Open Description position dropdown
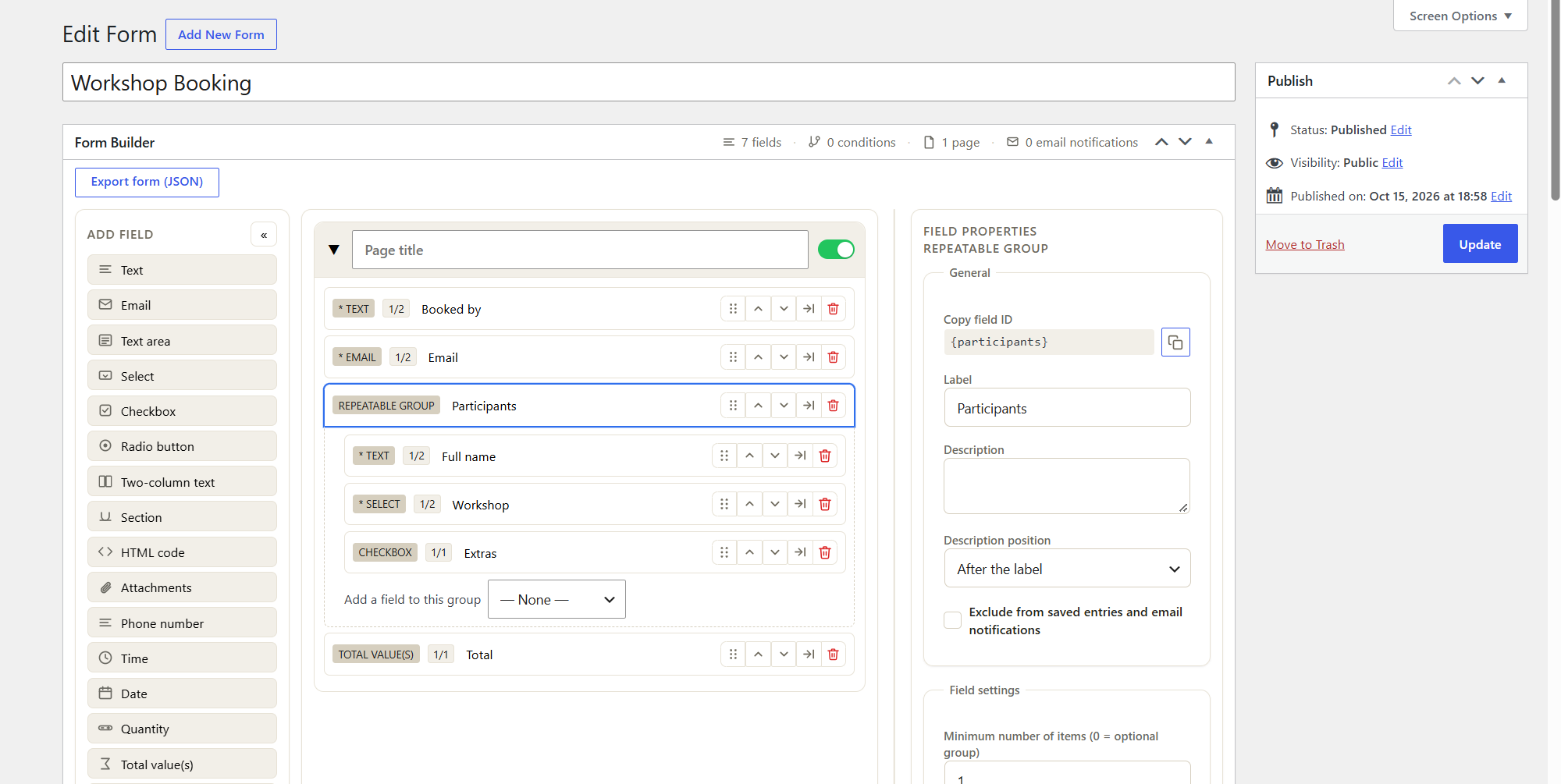The height and width of the screenshot is (784, 1561). click(x=1067, y=569)
